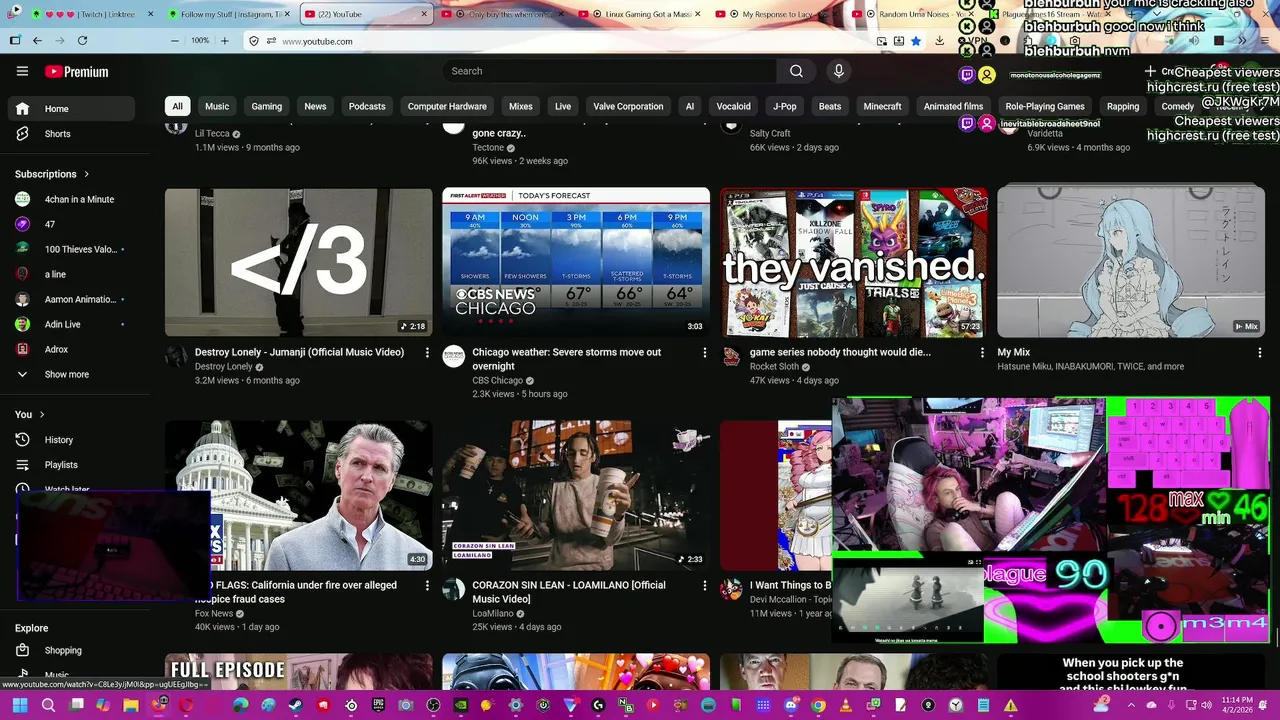1280x720 pixels.
Task: Open Shopping under Explore
Action: (71, 650)
